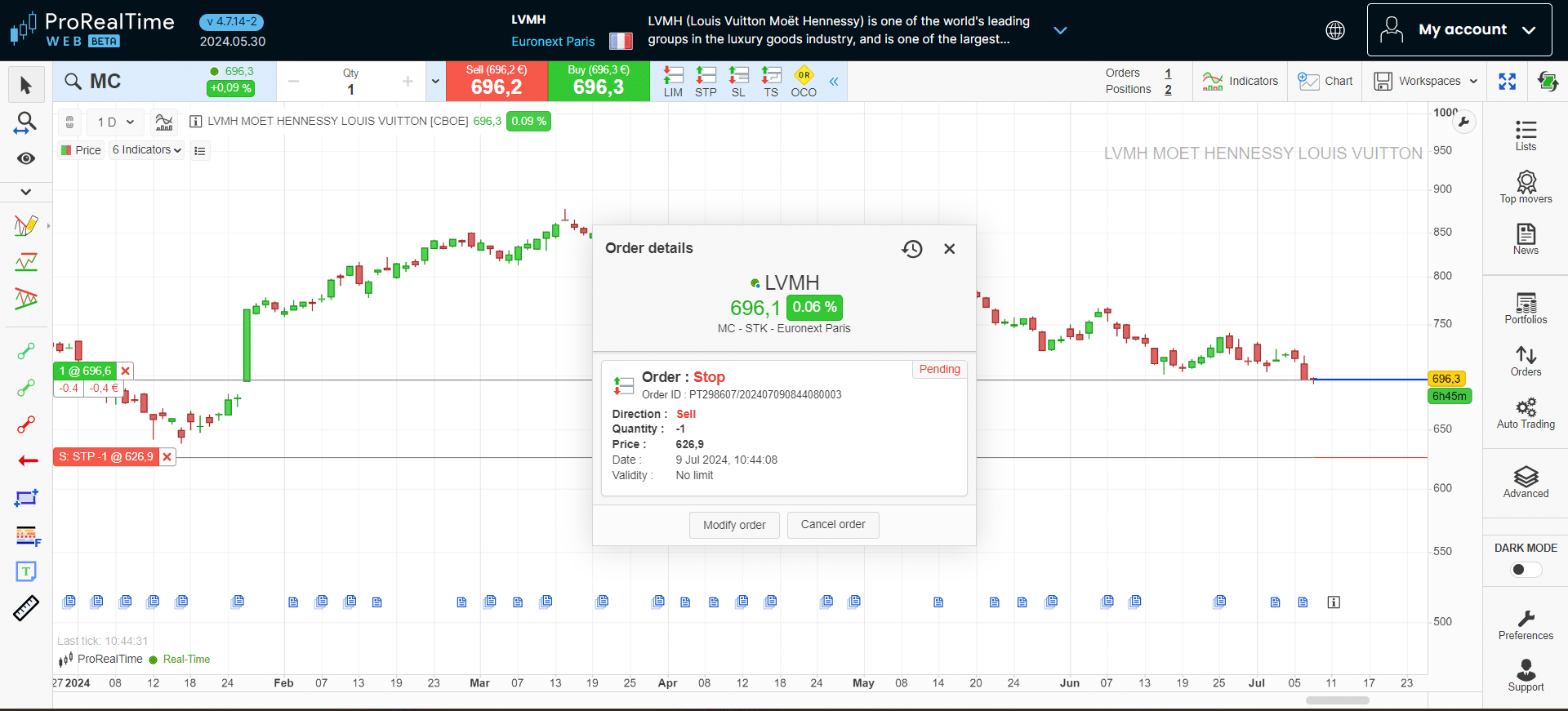Click the instrument info icon
1568x711 pixels.
pos(196,122)
